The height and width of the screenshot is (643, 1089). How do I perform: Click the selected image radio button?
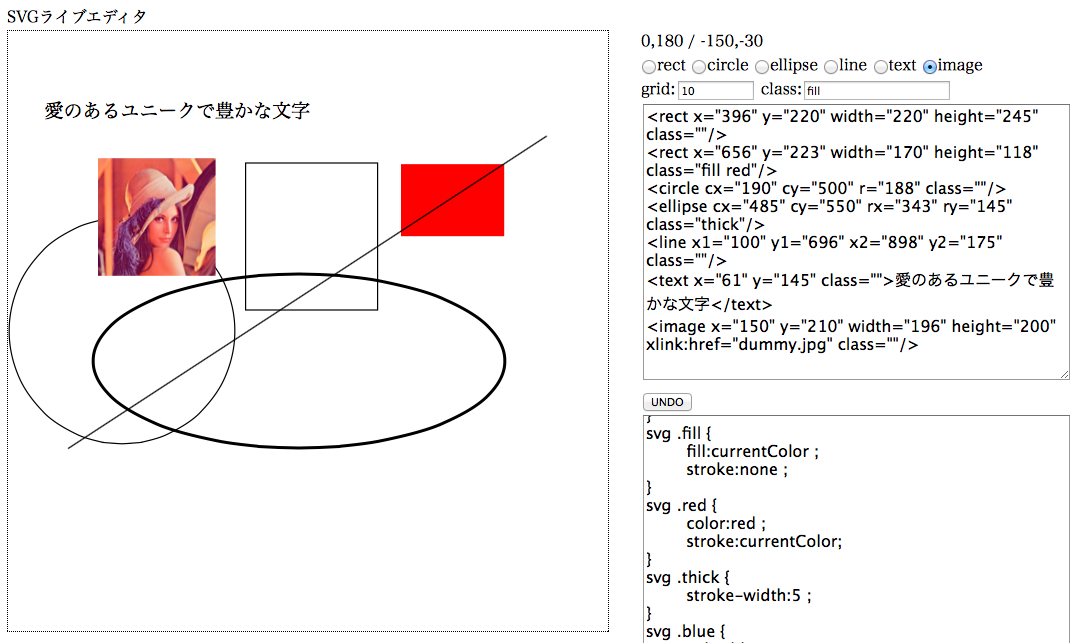point(930,67)
